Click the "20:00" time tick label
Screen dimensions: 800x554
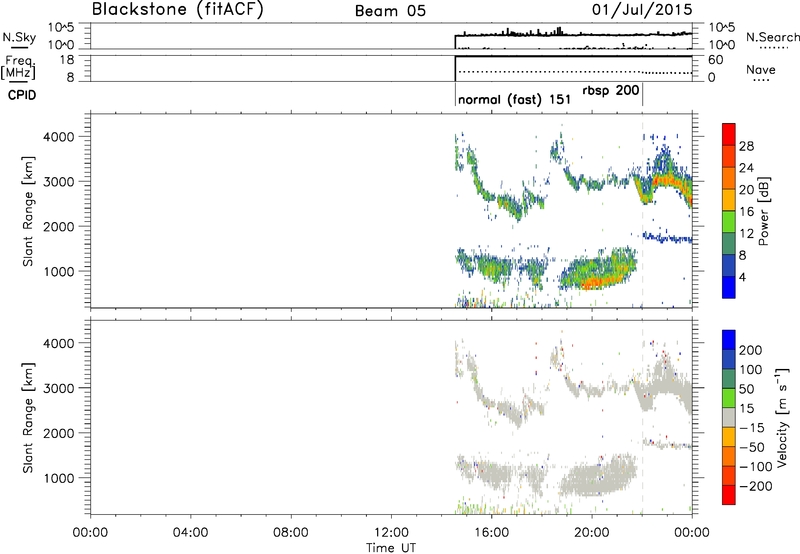[x=592, y=533]
